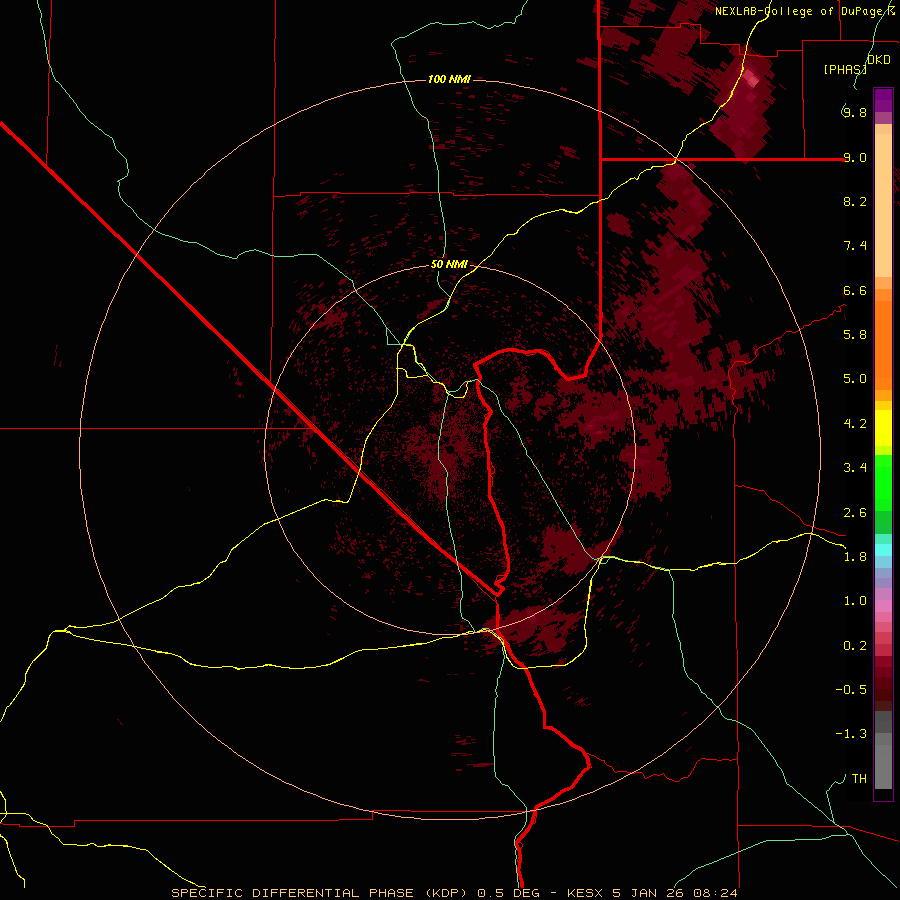Click the 1.0 value on the color scale

[x=855, y=601]
